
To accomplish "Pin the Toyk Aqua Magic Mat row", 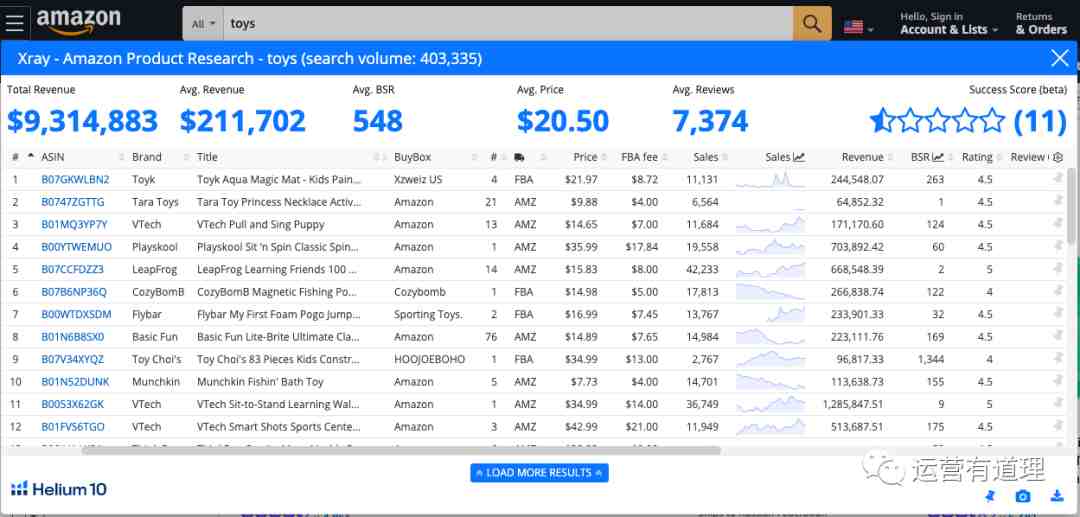I will pos(1058,179).
